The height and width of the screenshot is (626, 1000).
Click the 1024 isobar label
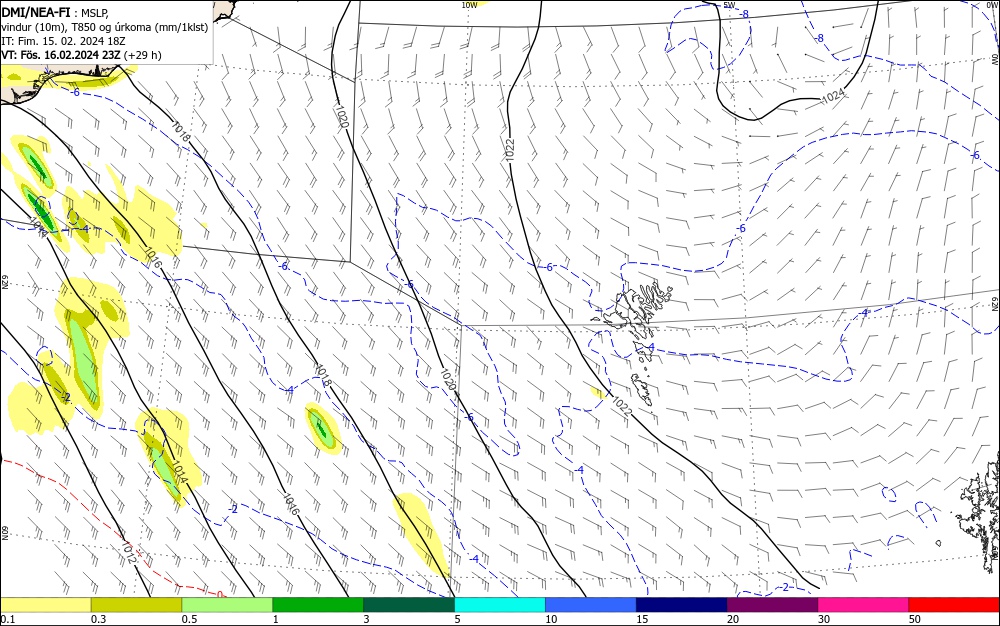click(833, 96)
